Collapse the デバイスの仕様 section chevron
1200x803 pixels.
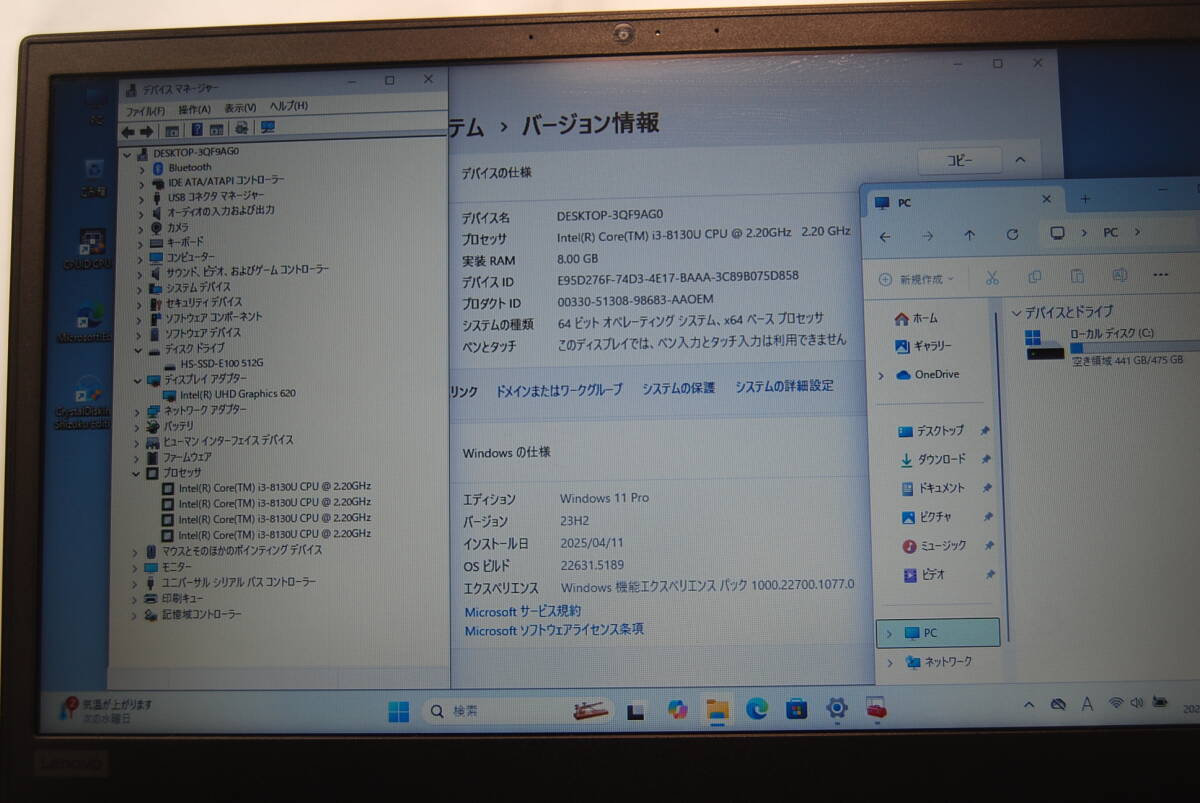pyautogui.click(x=1020, y=160)
